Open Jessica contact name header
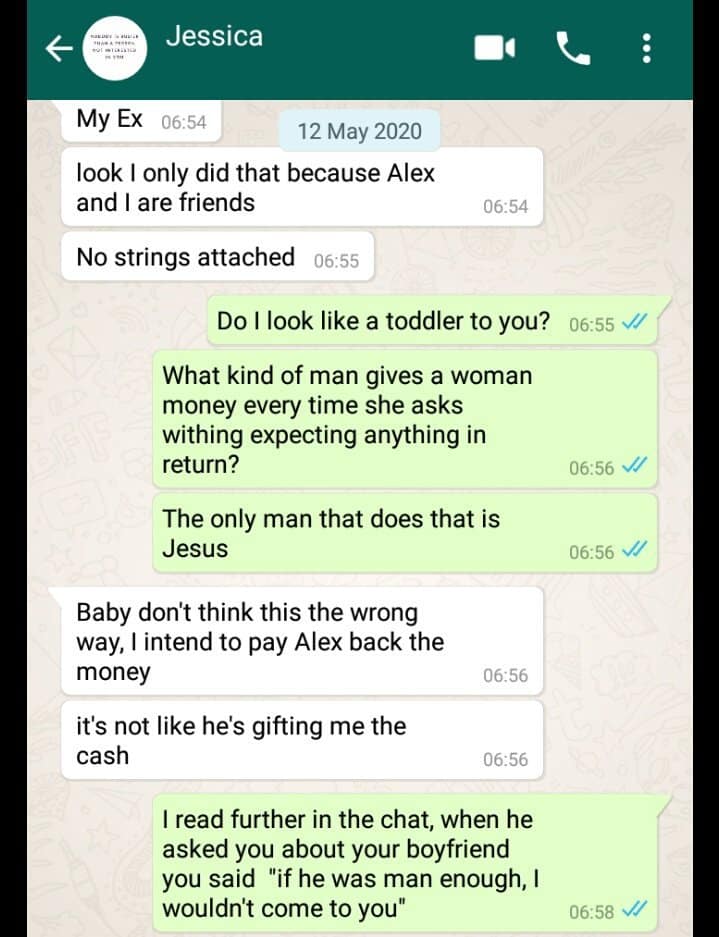The width and height of the screenshot is (719, 937). click(x=214, y=36)
